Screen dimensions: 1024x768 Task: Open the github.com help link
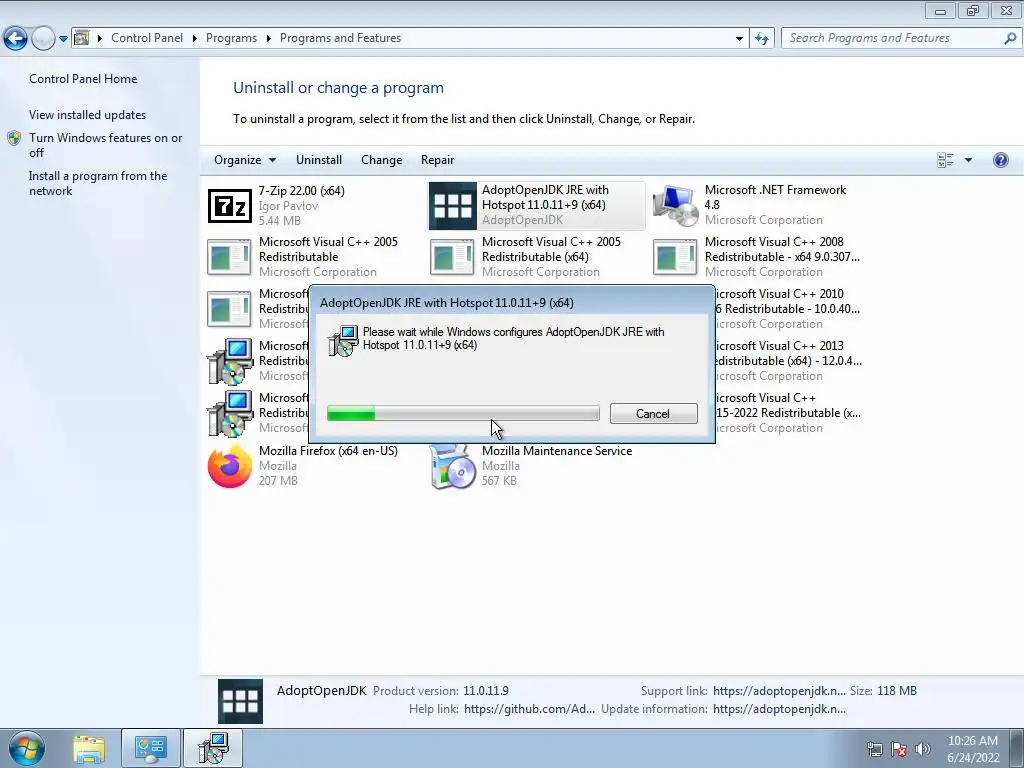(530, 709)
